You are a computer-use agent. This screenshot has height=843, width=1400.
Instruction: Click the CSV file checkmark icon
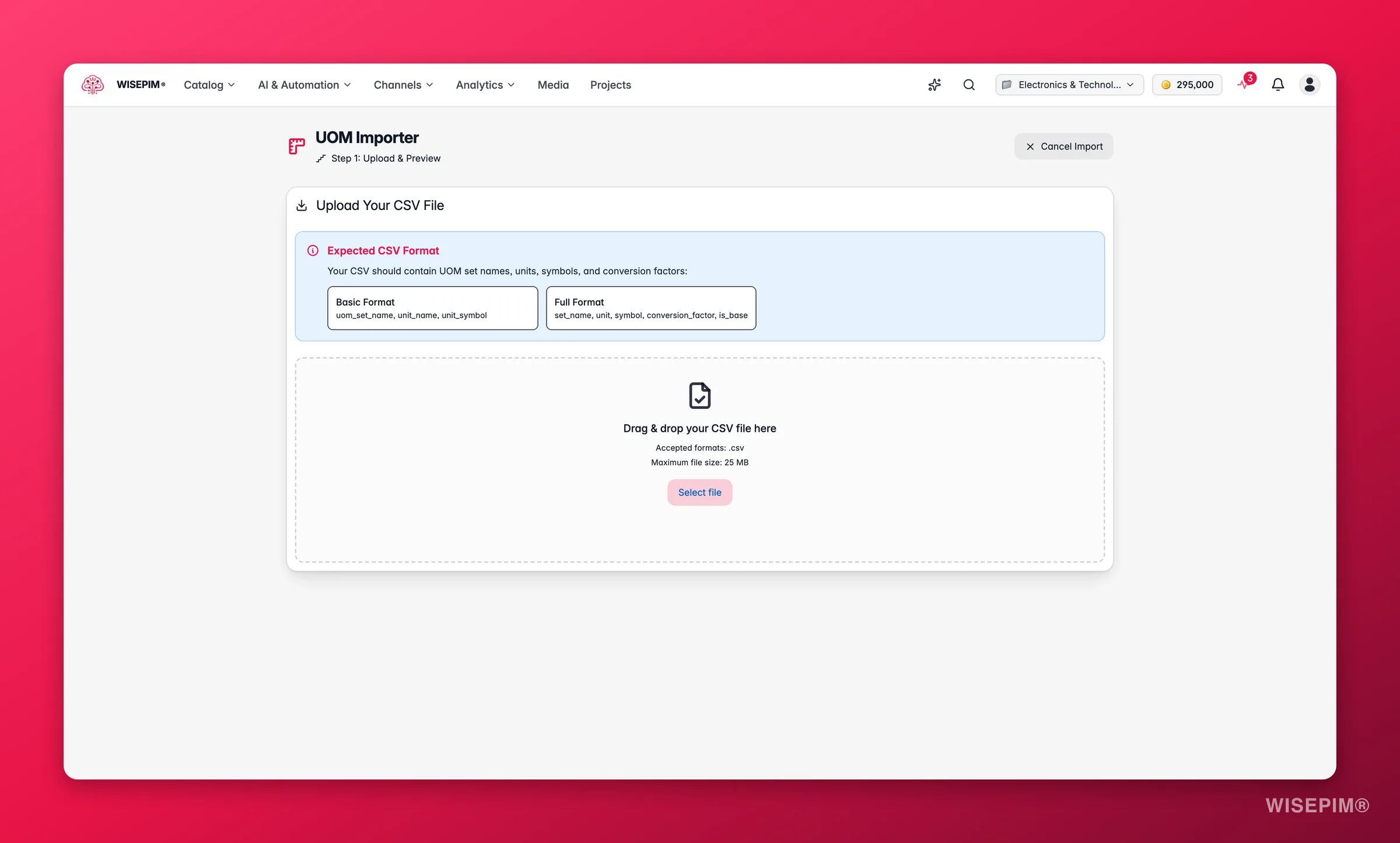pos(699,396)
